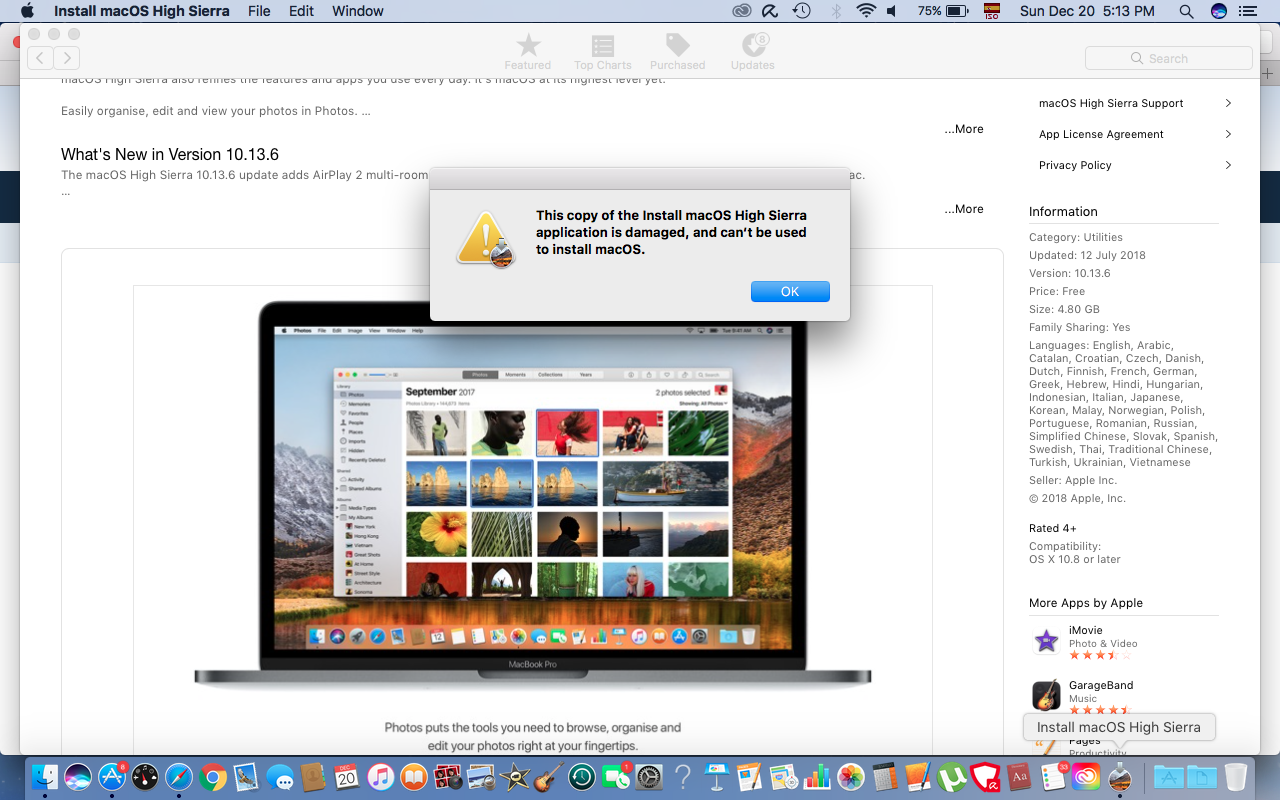
Task: Open Photo Booth from the Dock
Action: (448, 777)
